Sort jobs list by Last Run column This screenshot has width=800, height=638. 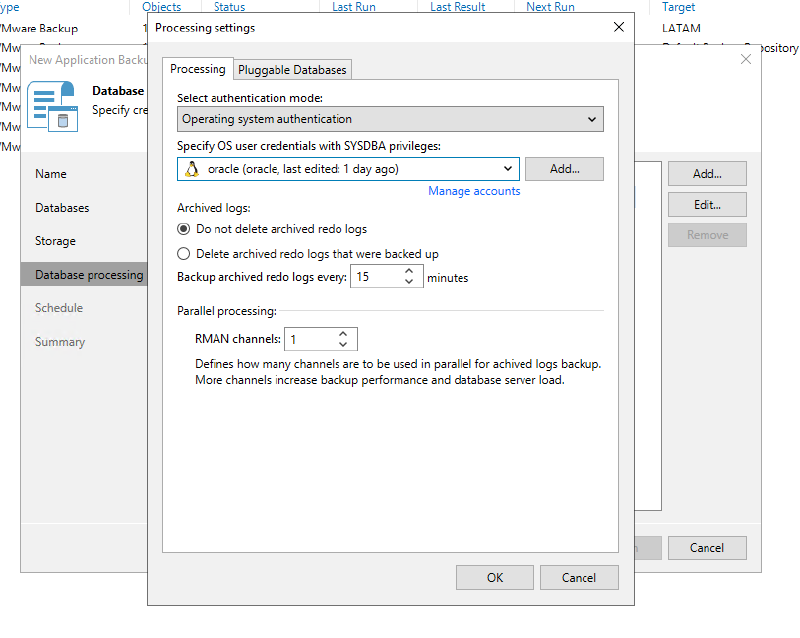point(354,7)
